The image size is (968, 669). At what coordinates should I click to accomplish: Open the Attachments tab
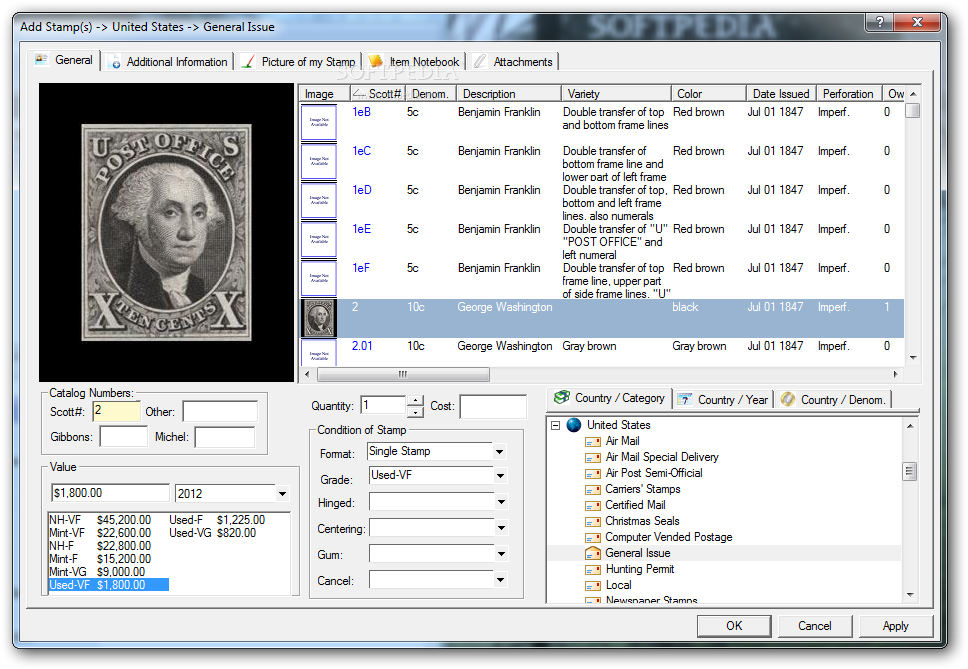point(514,62)
